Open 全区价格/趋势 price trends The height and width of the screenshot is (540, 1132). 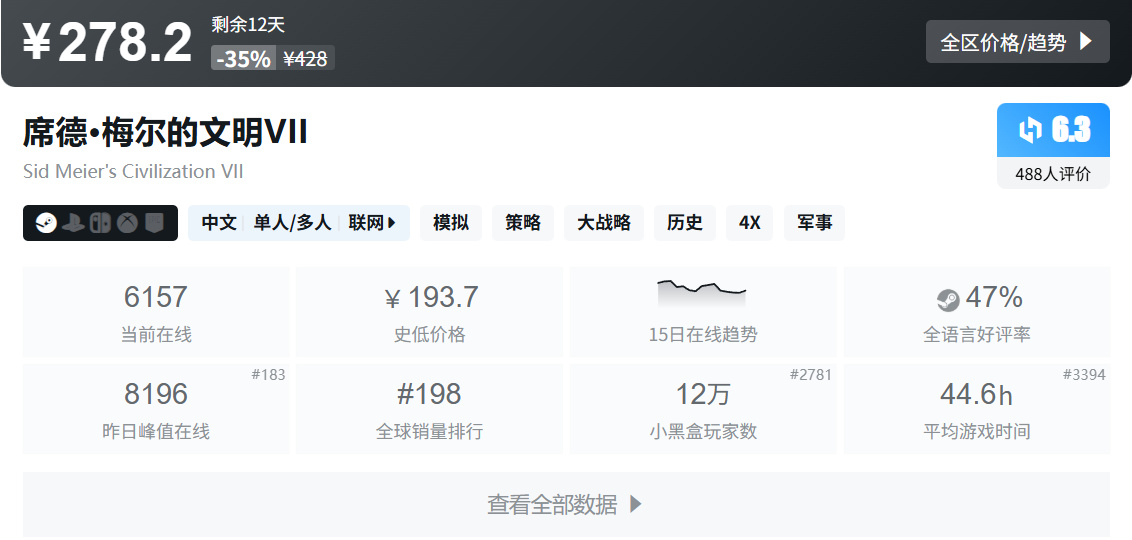(1017, 42)
